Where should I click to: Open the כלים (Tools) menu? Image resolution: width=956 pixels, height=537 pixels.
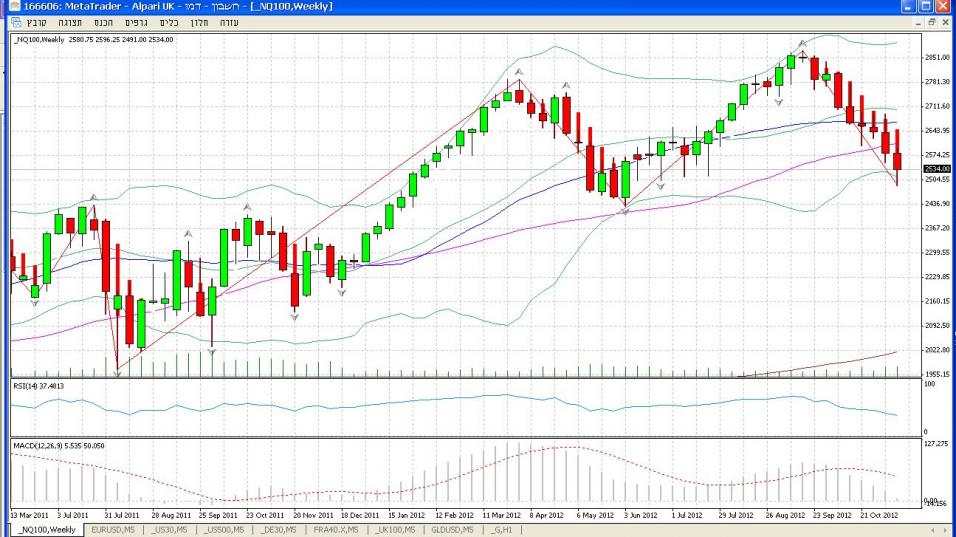[x=167, y=21]
